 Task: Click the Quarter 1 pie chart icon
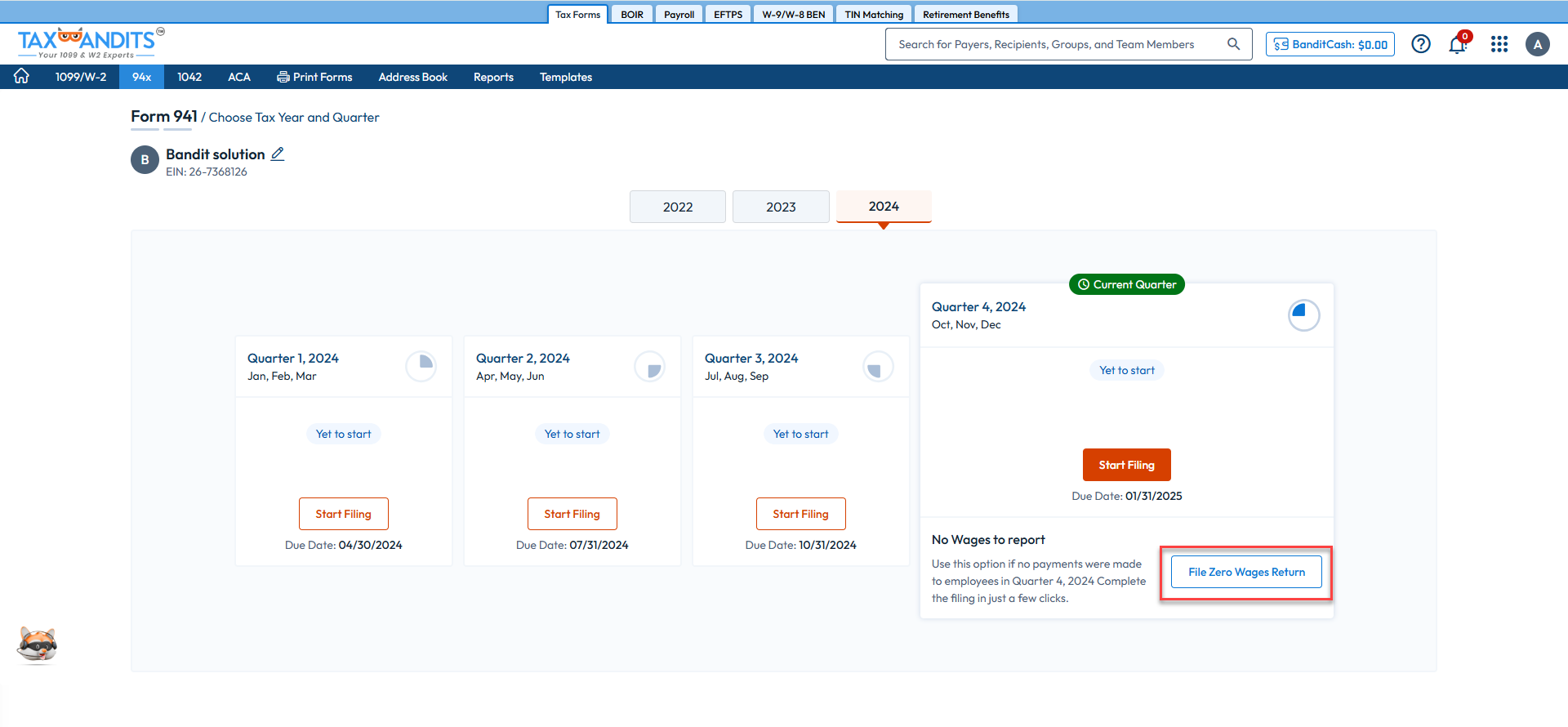point(421,367)
